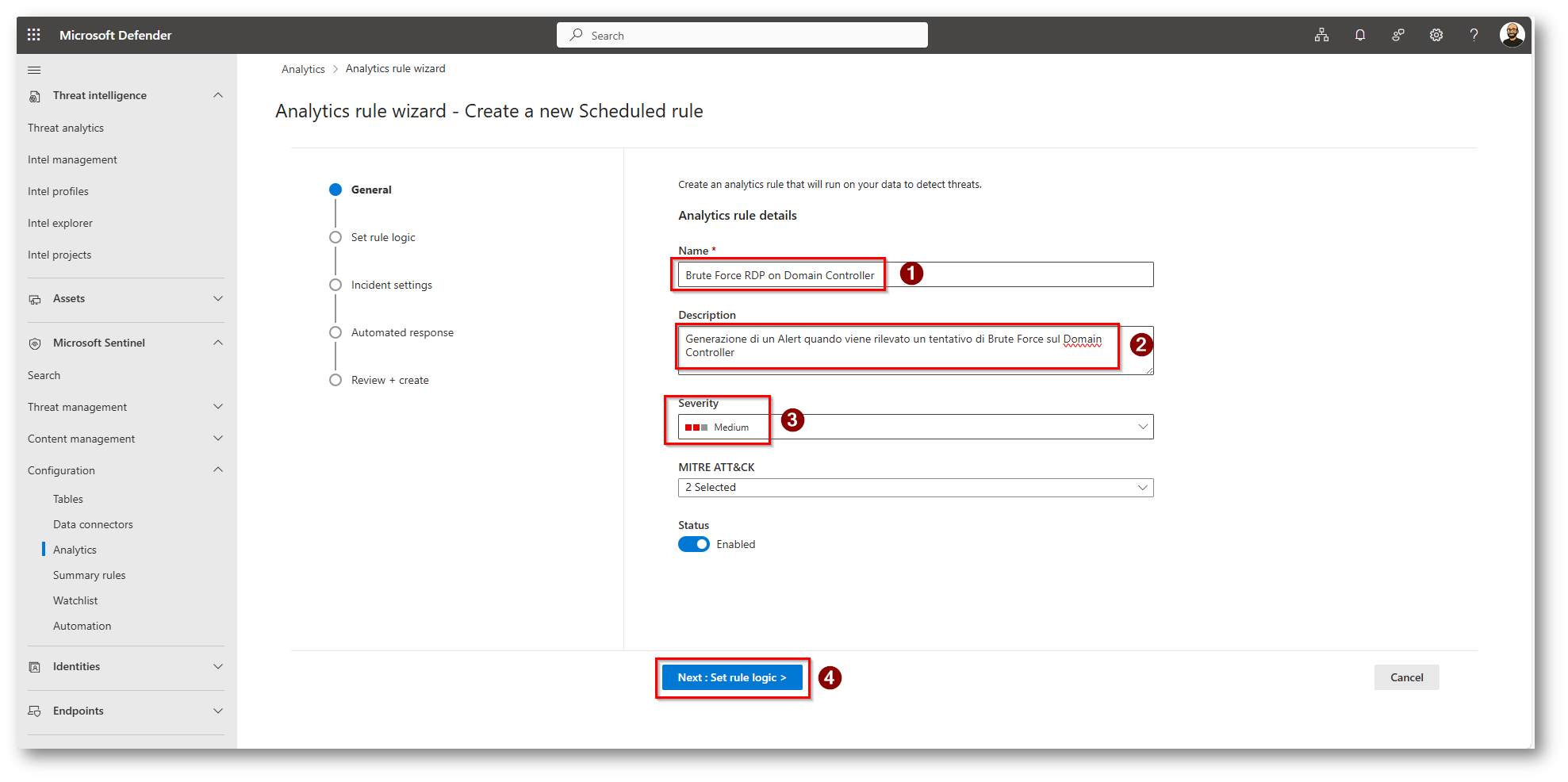Image resolution: width=1568 pixels, height=782 pixels.
Task: Open the MITRE ATT&CK dropdown
Action: coord(915,488)
